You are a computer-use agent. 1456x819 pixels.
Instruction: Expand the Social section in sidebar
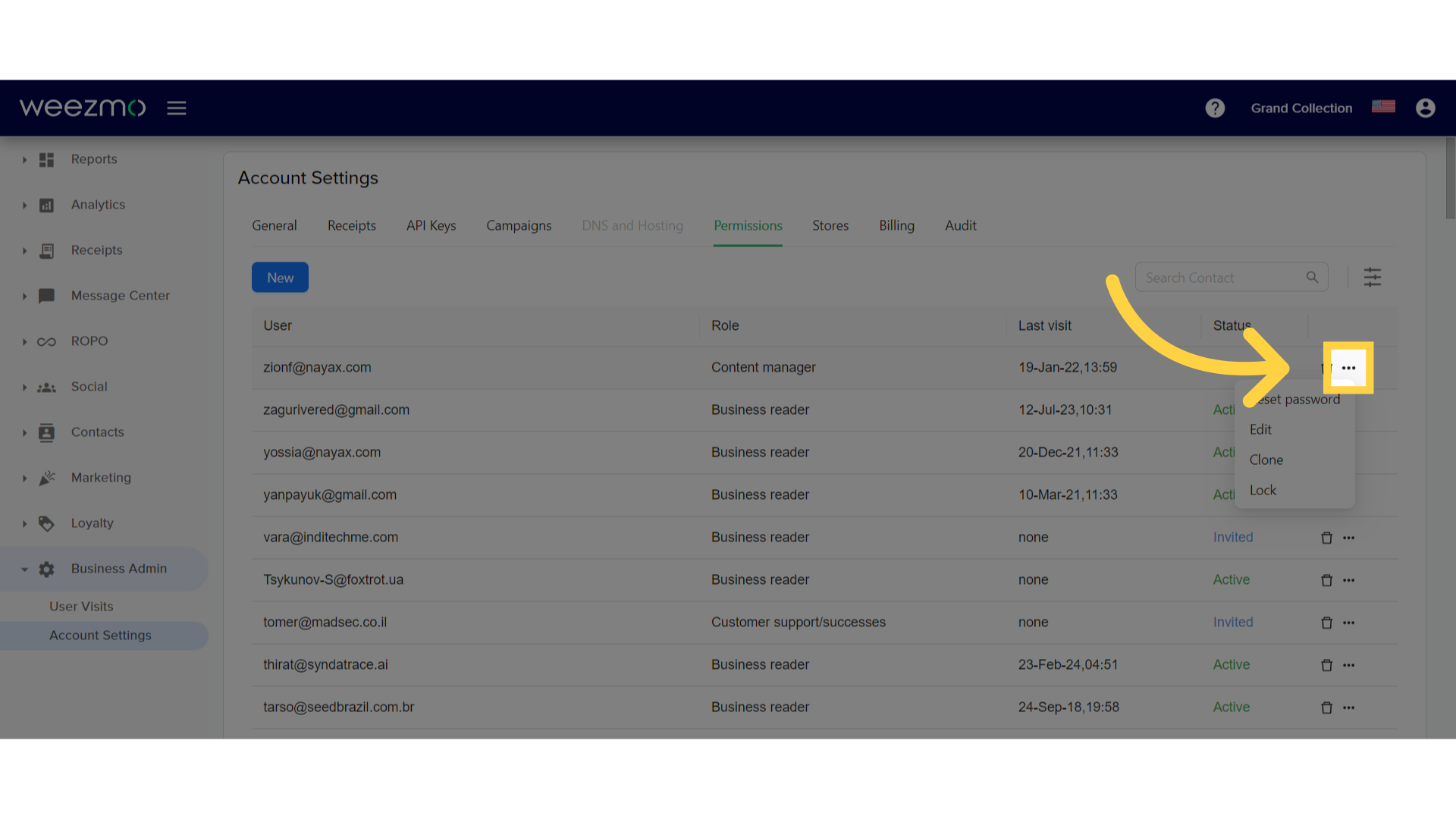[x=22, y=386]
